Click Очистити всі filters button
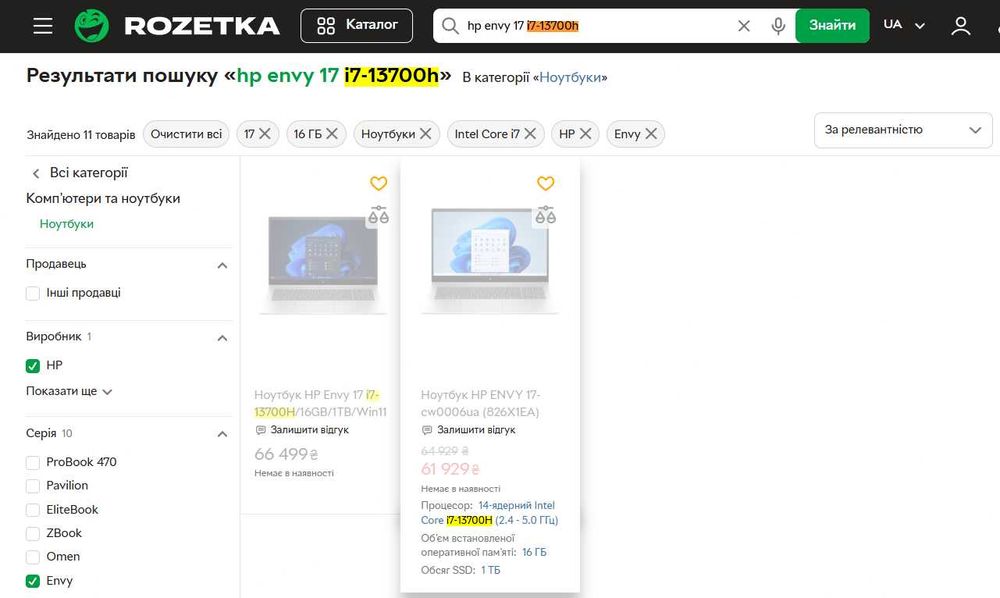The width and height of the screenshot is (1000, 598). (186, 134)
